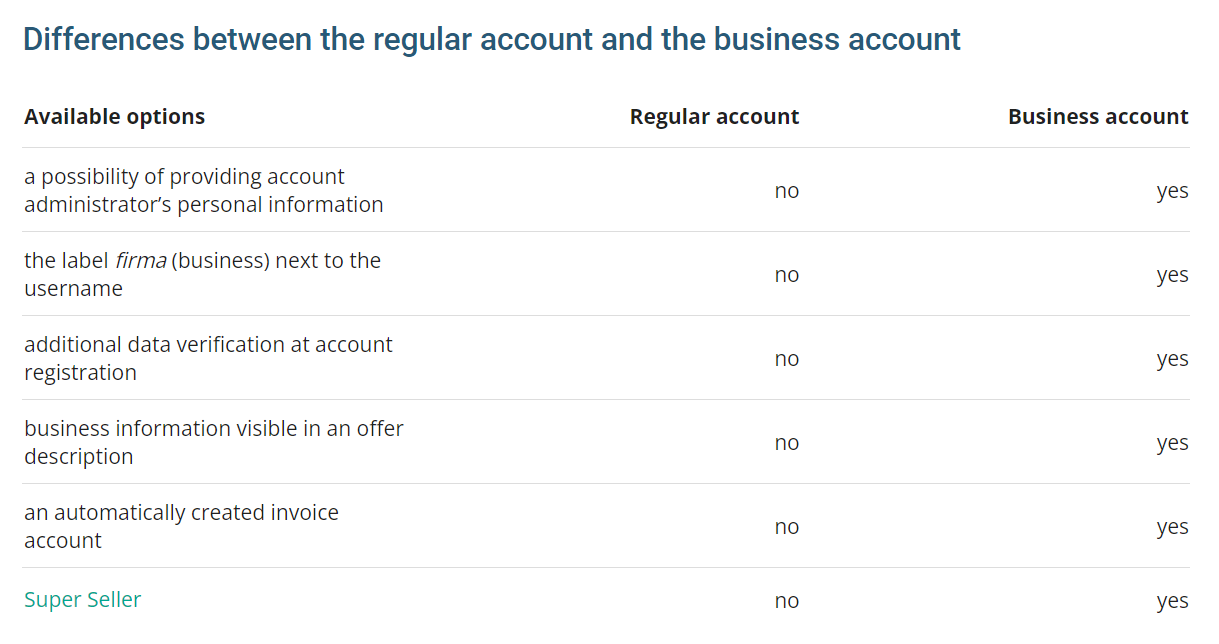Click 'yes' for additional data verification row
1219x644 pixels.
tap(1172, 359)
